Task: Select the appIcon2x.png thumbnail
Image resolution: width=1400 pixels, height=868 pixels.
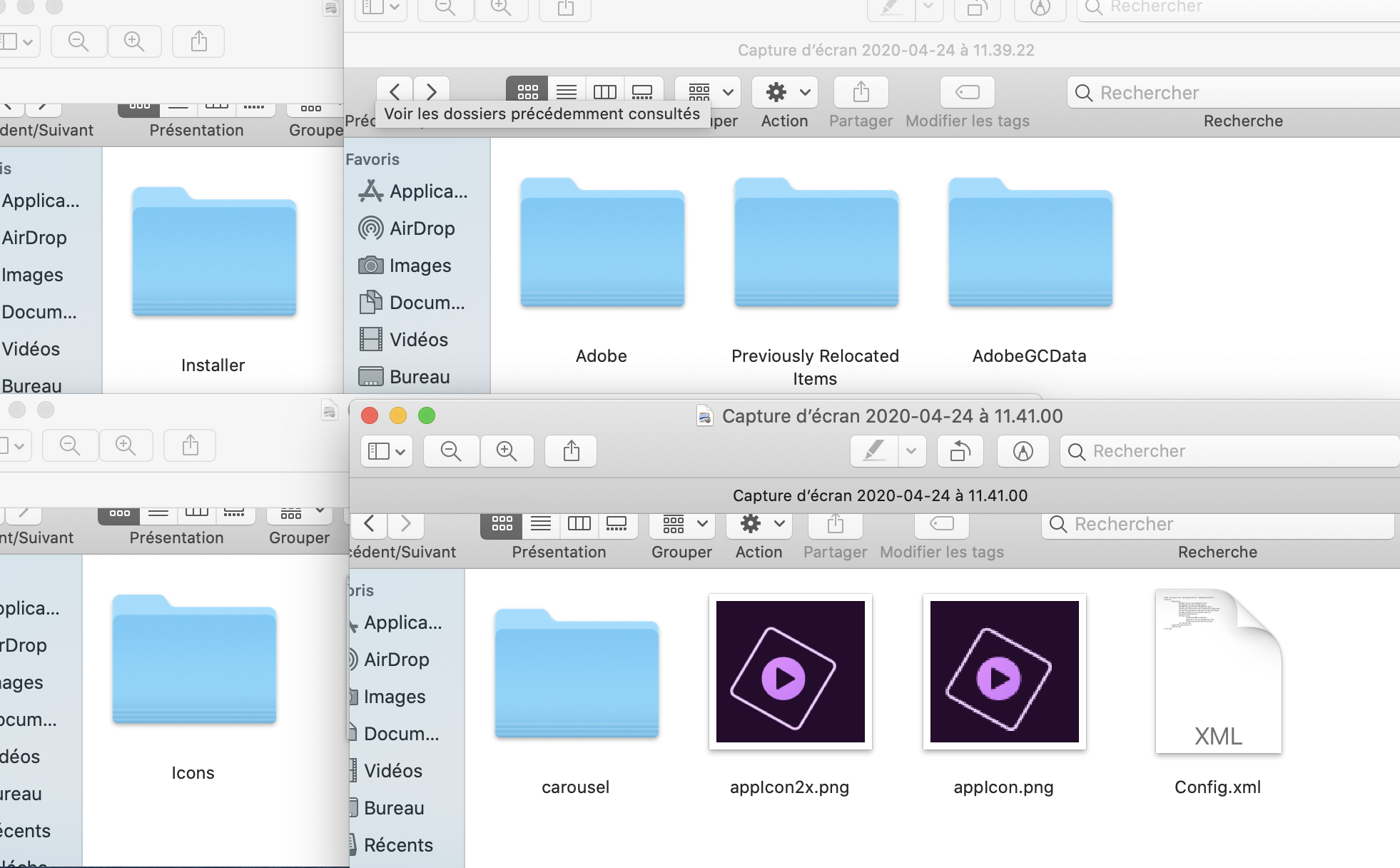Action: tap(790, 672)
